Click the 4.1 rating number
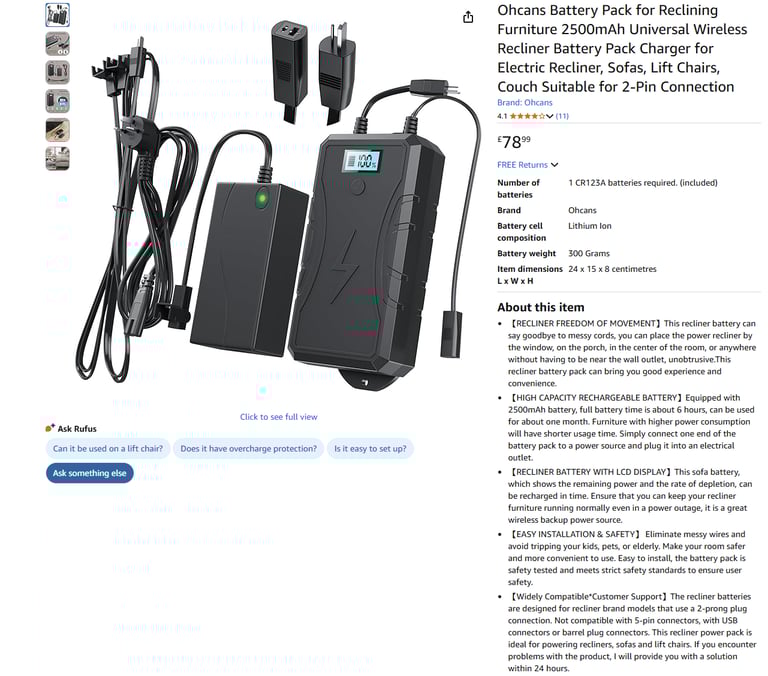 click(502, 116)
